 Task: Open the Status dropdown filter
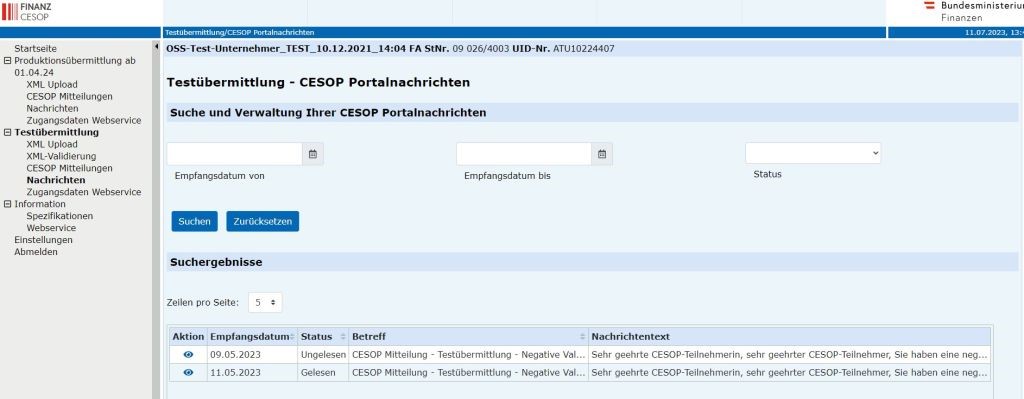point(813,153)
